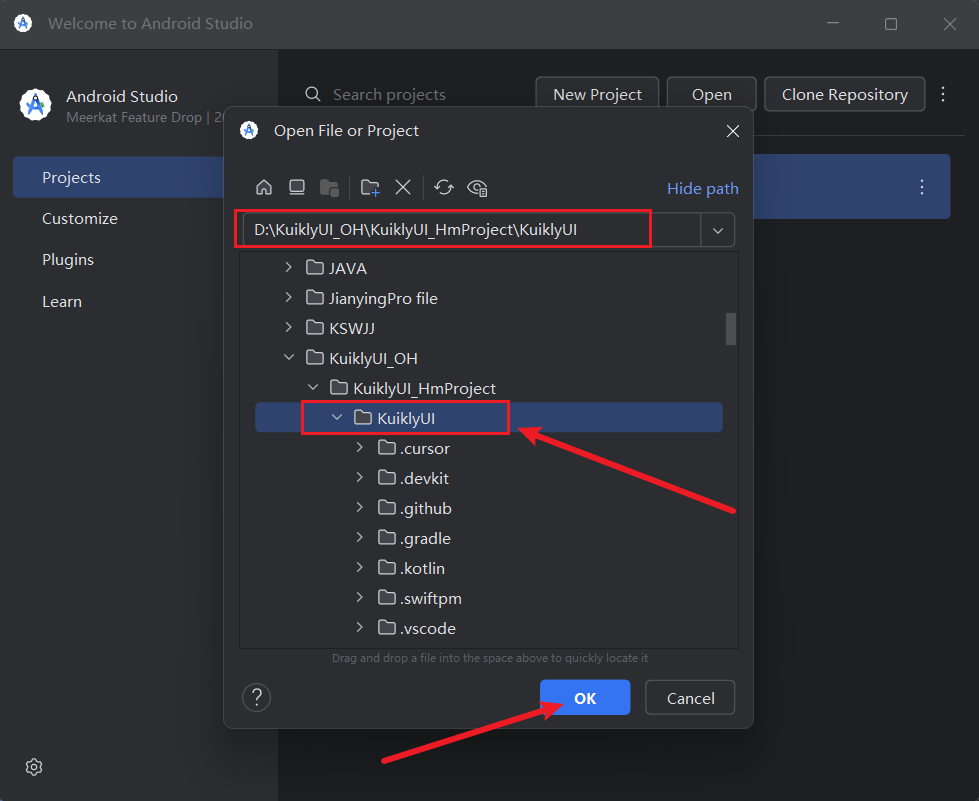
Task: Click the title bar Android Studio icon
Action: point(23,24)
